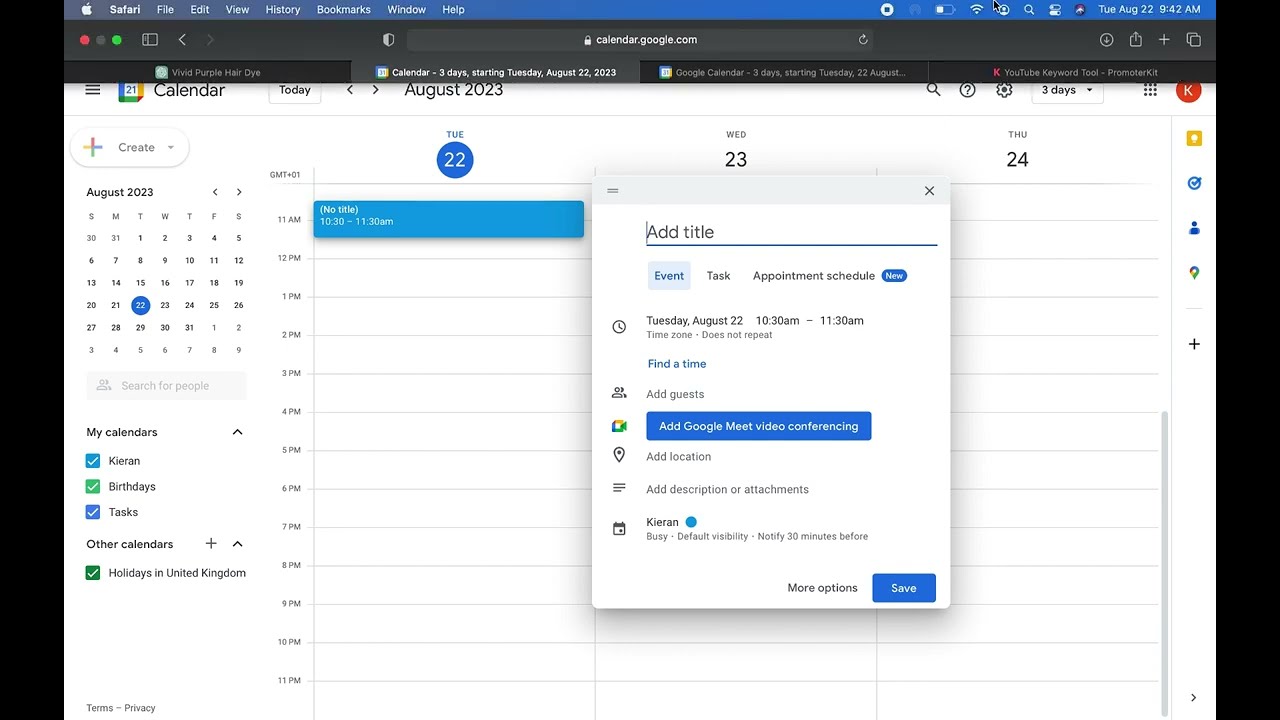Show Safari downloads

click(1106, 40)
